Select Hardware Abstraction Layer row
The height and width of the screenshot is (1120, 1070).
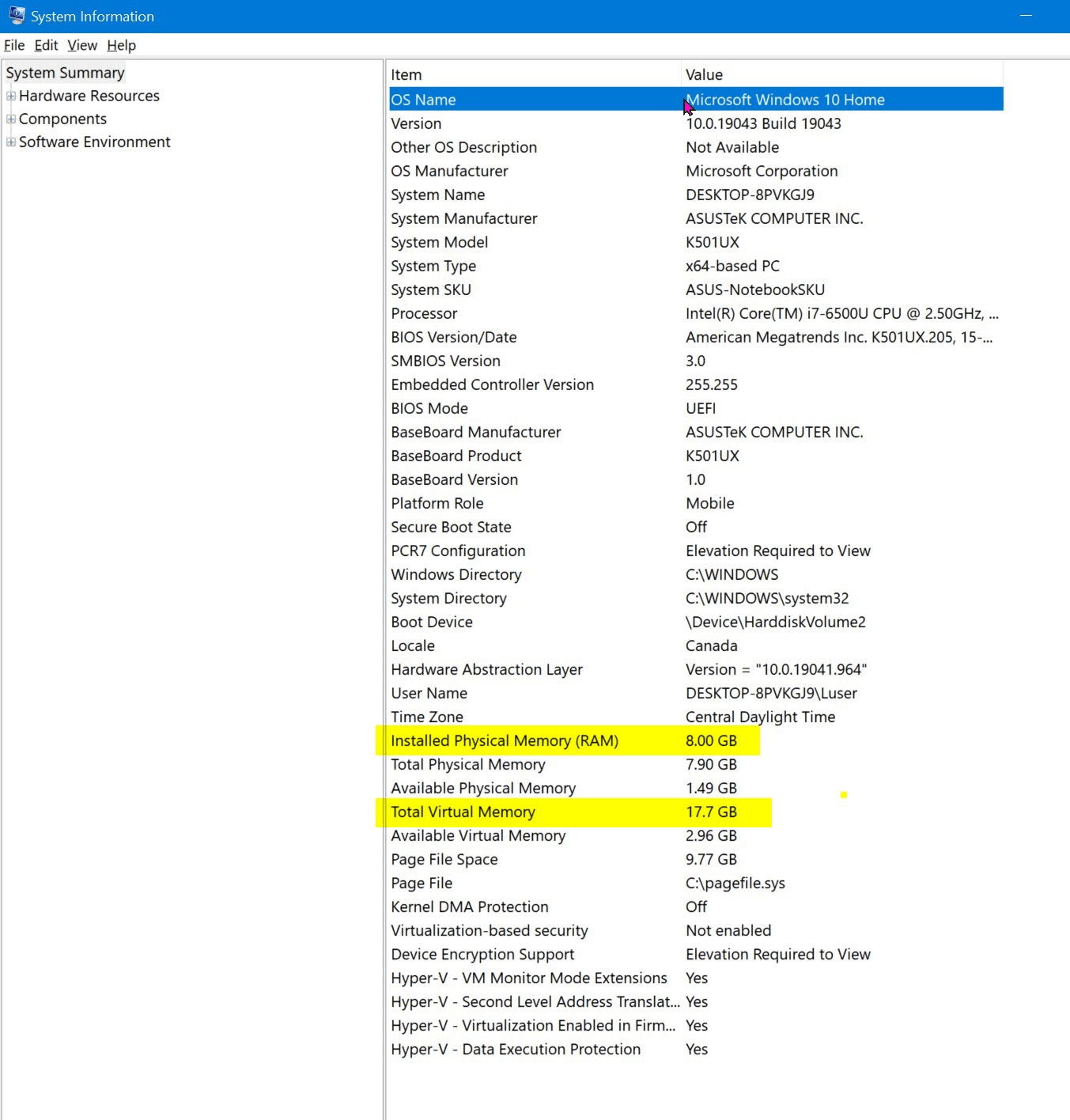pos(696,669)
